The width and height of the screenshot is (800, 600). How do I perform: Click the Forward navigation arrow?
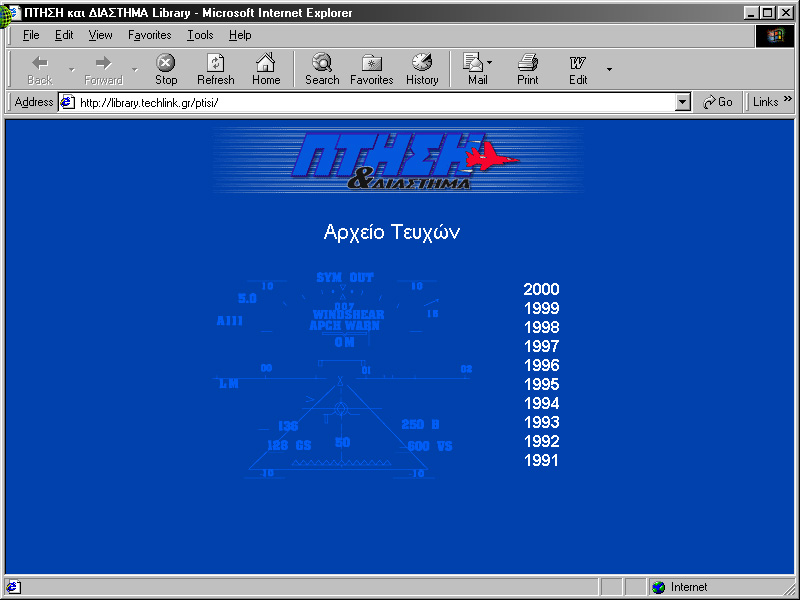(x=104, y=69)
